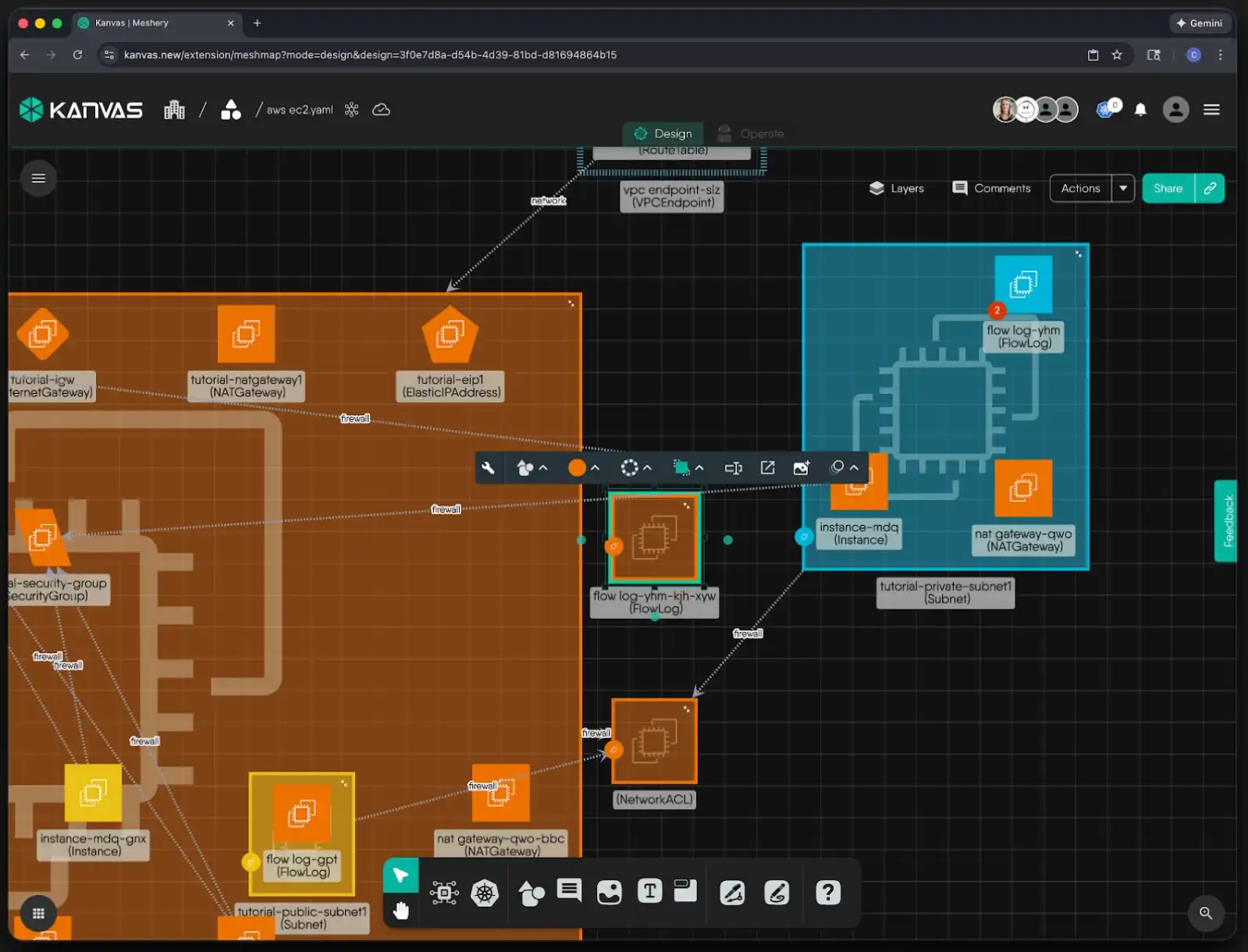Viewport: 1248px width, 952px height.
Task: Toggle the Comments view
Action: coord(991,188)
